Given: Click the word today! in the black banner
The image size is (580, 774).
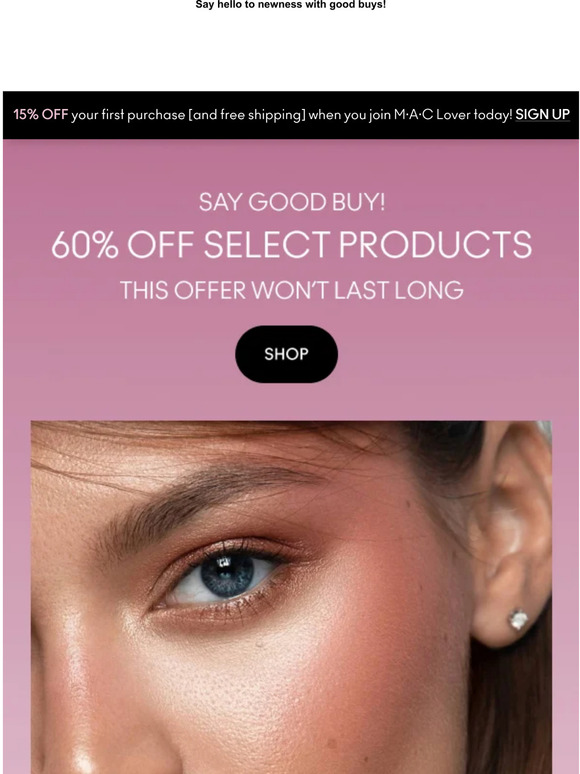Looking at the screenshot, I should 494,115.
